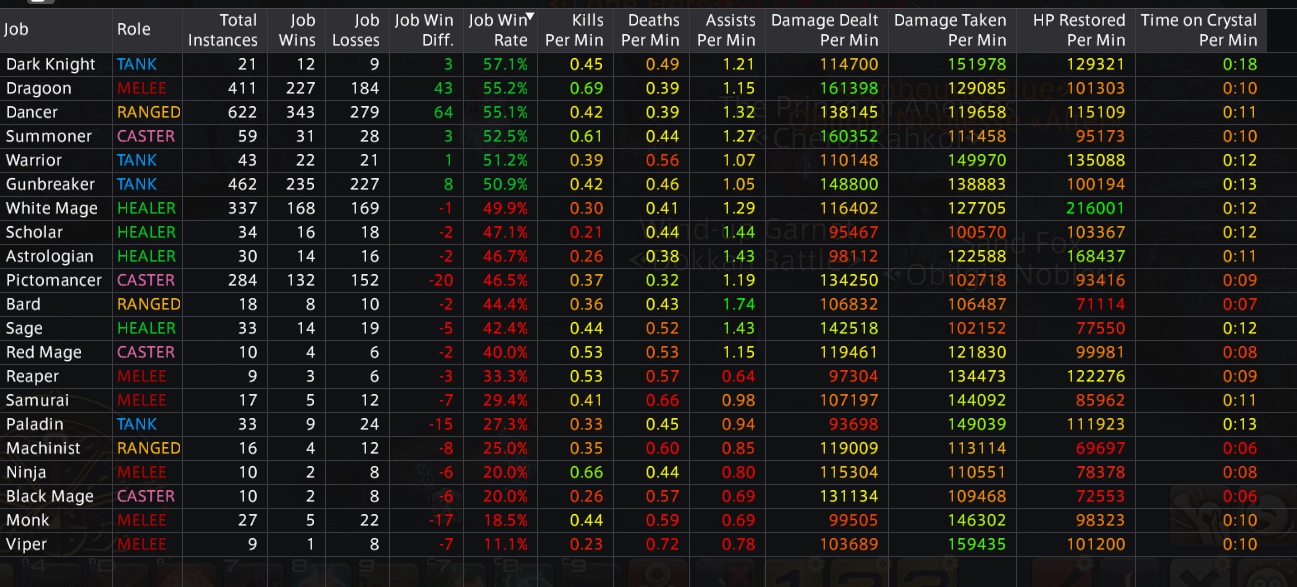Click the CASTER role in Summoner row
1297x587 pixels.
(146, 136)
